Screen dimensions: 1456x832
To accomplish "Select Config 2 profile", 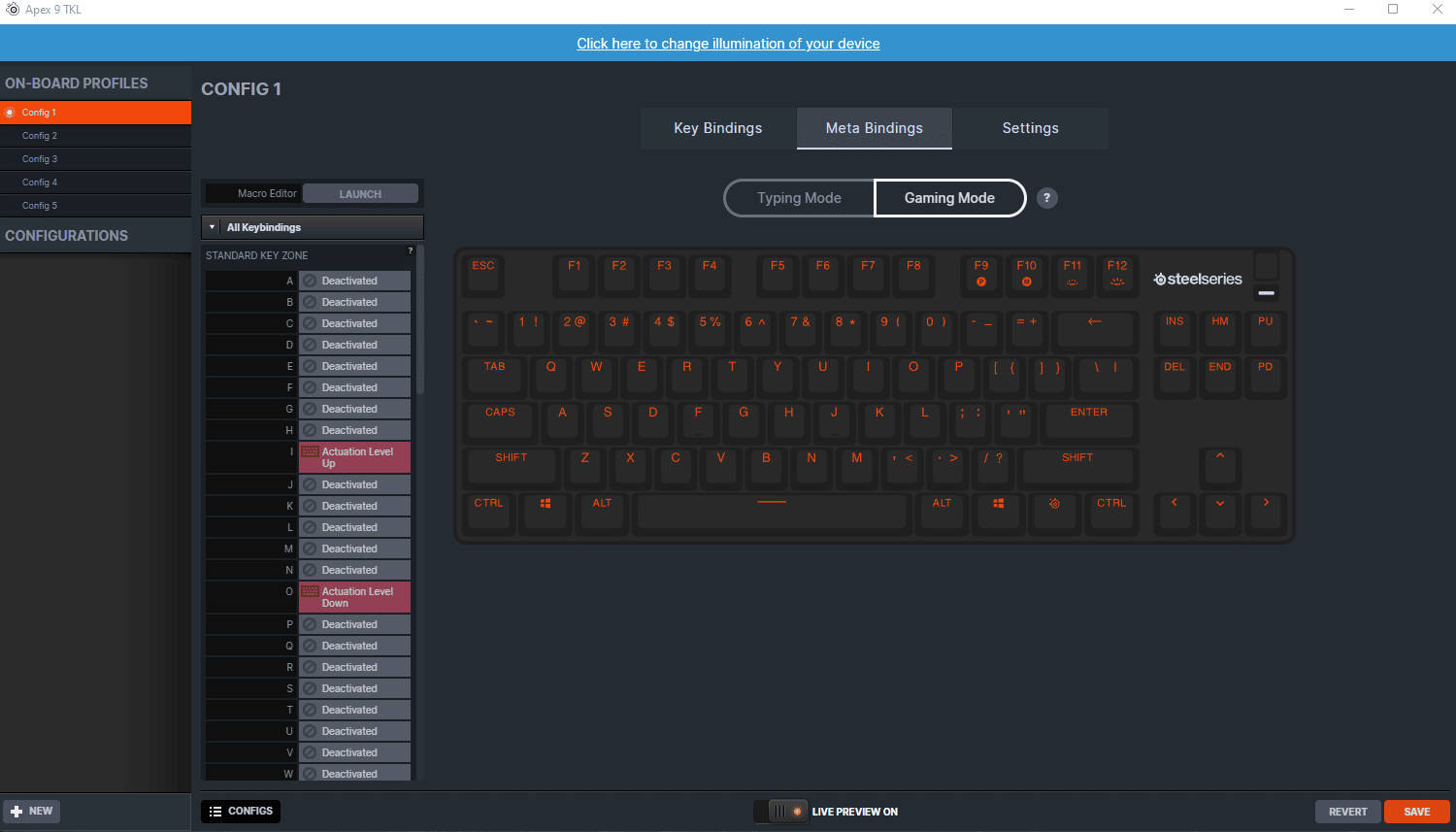I will pyautogui.click(x=95, y=136).
